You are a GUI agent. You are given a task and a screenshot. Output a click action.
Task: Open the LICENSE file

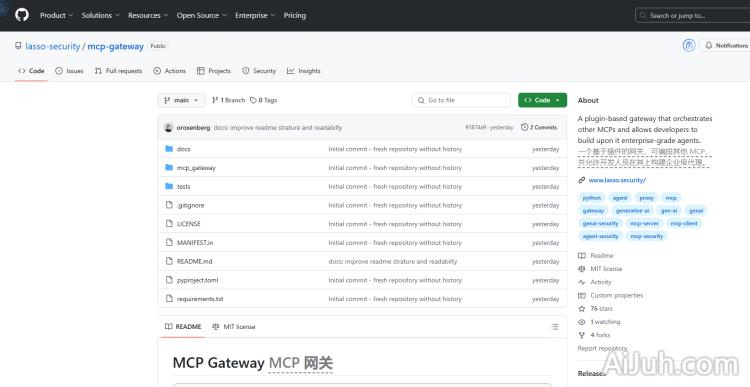[x=188, y=224]
